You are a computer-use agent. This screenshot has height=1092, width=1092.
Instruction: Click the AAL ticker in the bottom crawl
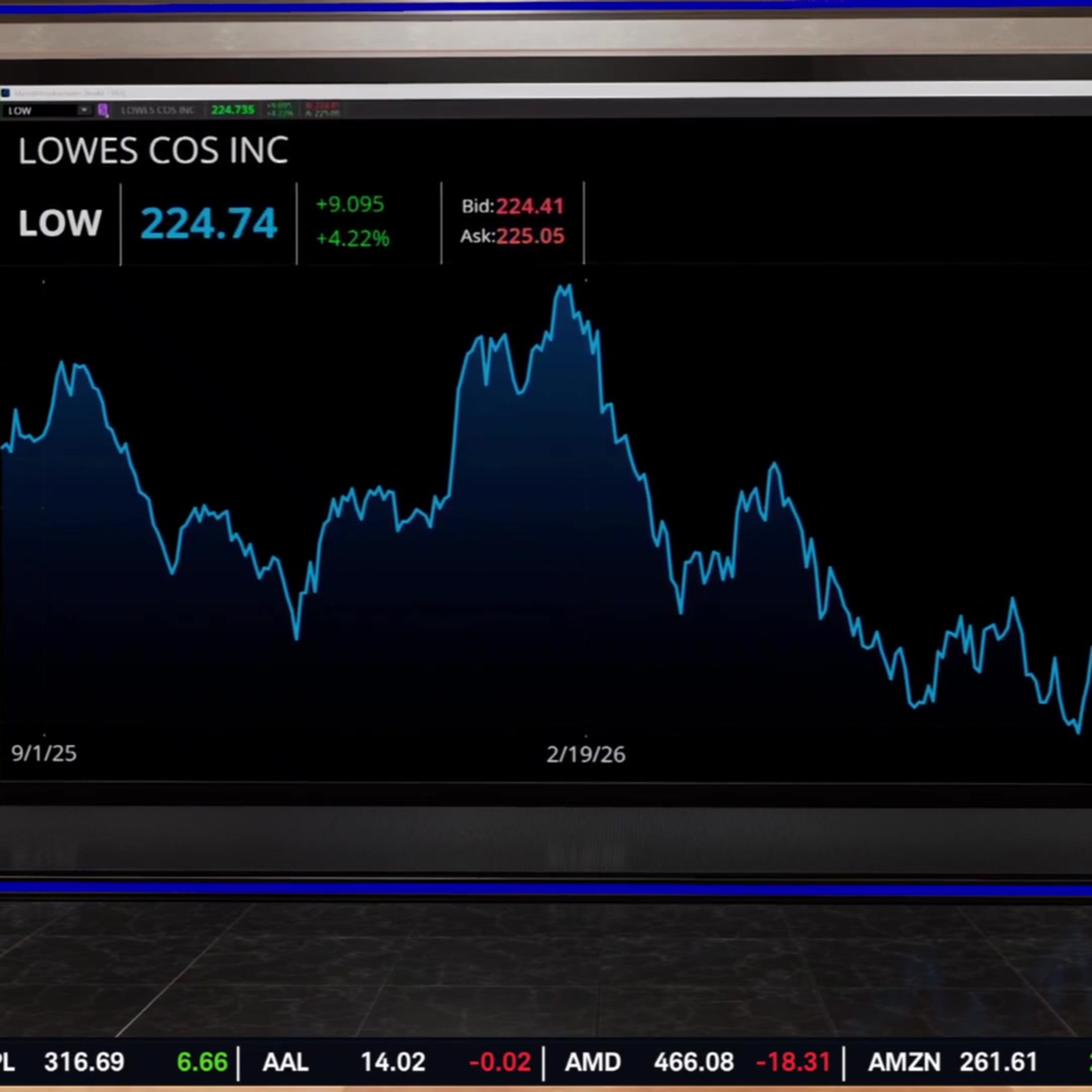pos(285,1062)
